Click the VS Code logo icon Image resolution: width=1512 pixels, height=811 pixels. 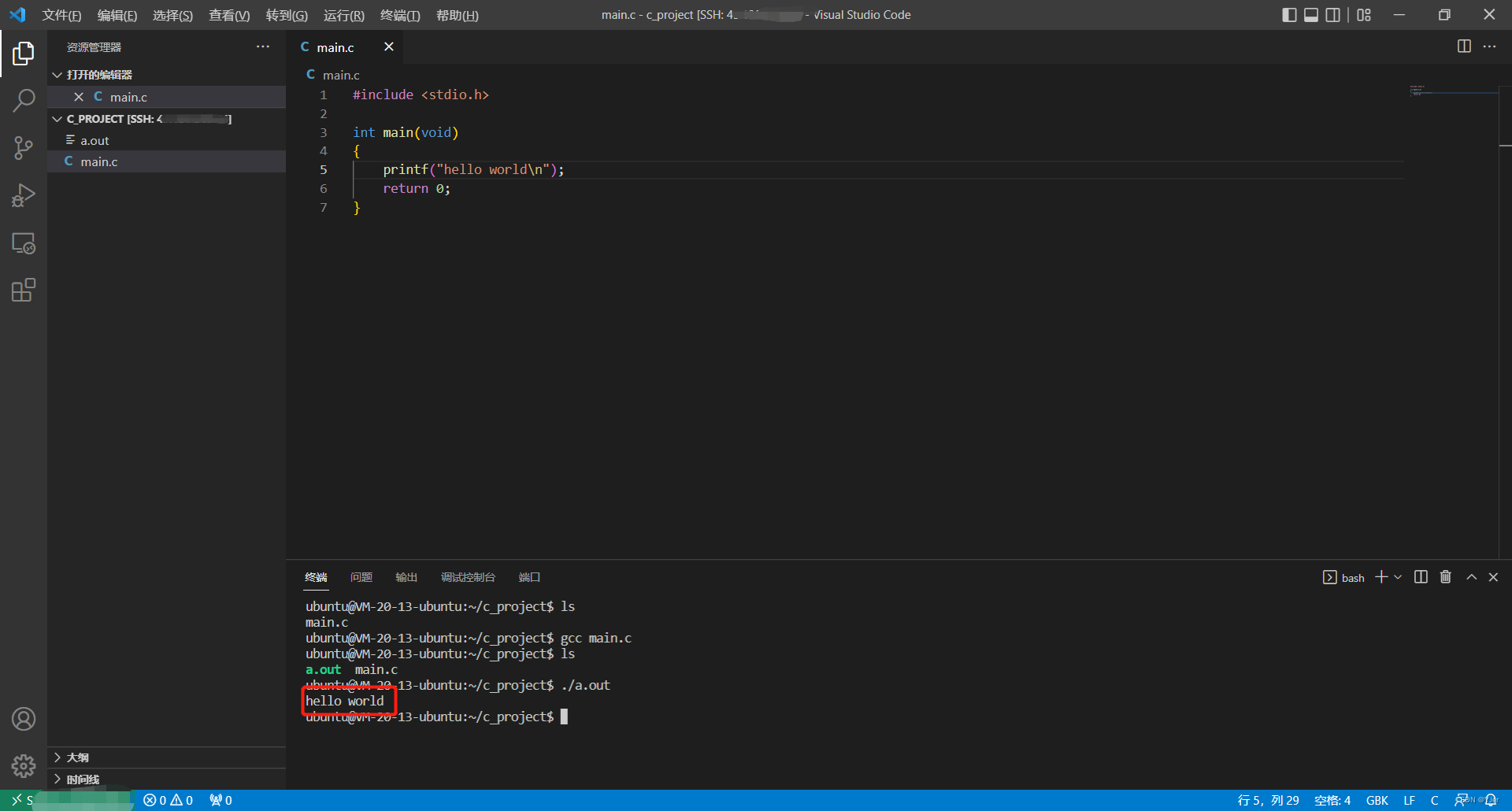point(17,14)
